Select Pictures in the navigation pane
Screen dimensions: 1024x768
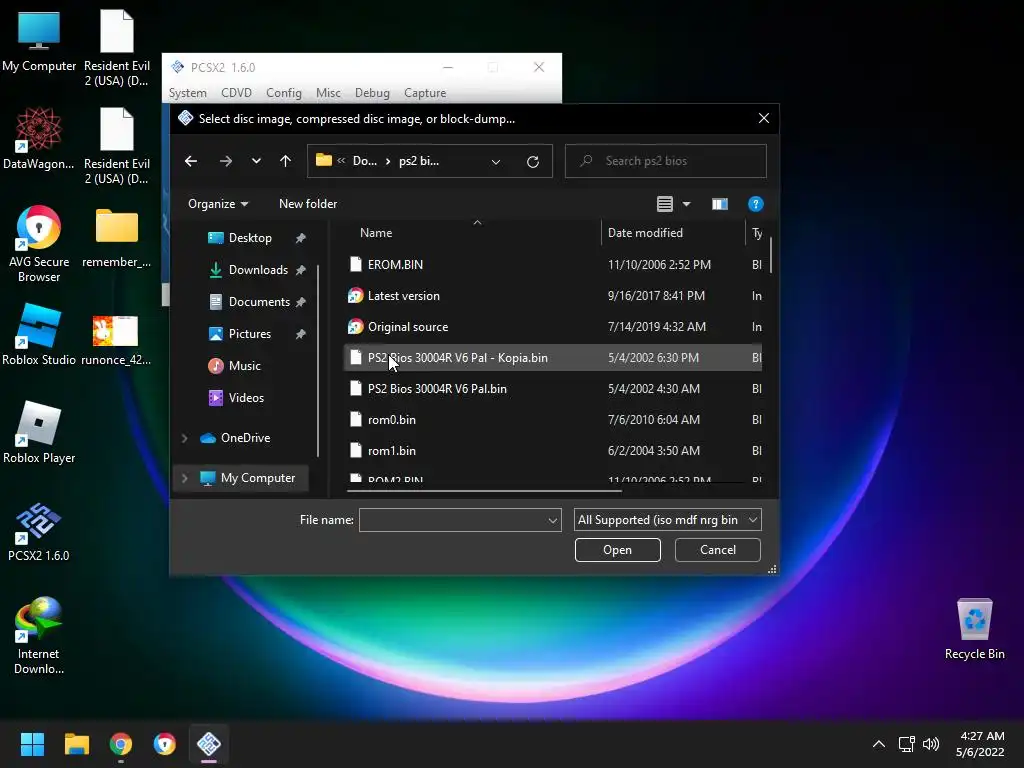249,334
